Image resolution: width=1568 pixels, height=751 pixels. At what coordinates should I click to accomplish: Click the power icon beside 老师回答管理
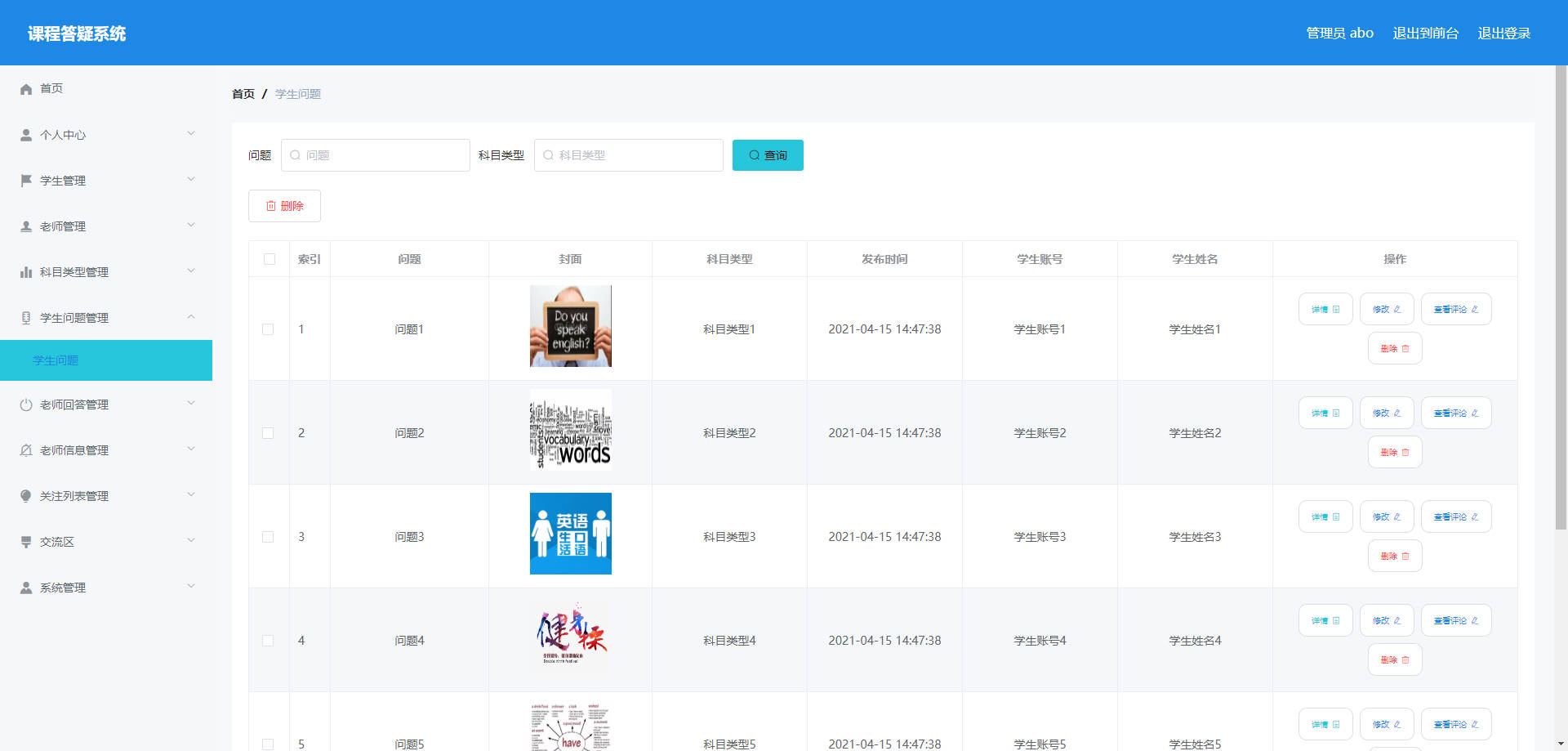tap(26, 405)
